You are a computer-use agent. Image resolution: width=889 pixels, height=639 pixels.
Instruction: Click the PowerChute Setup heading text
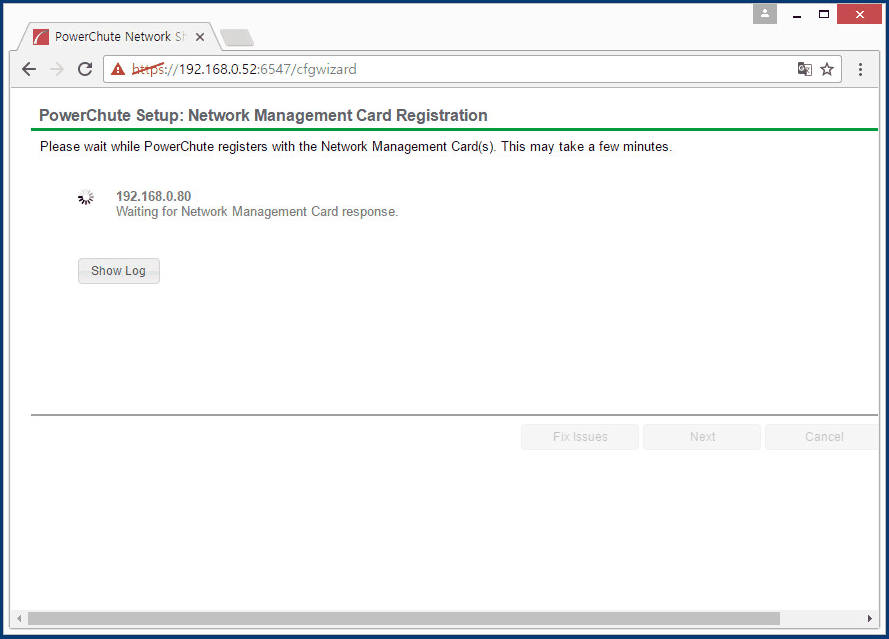(263, 115)
